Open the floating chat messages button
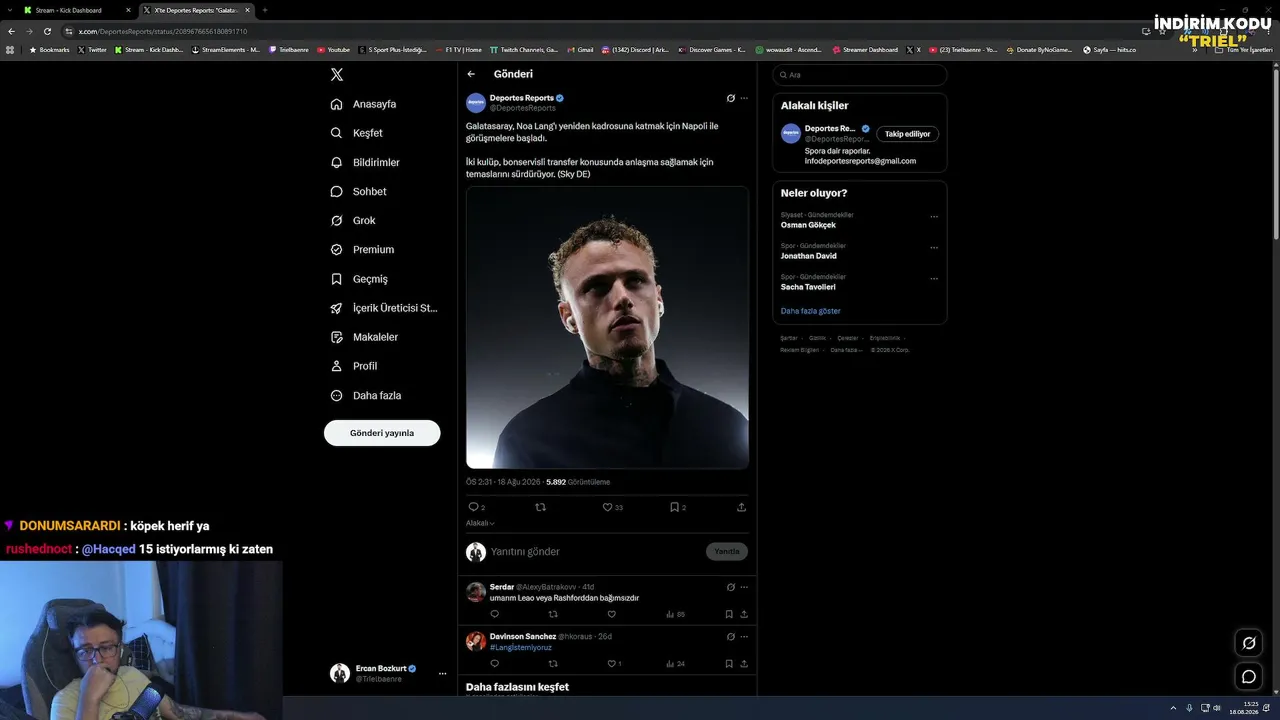The image size is (1280, 720). point(1249,677)
